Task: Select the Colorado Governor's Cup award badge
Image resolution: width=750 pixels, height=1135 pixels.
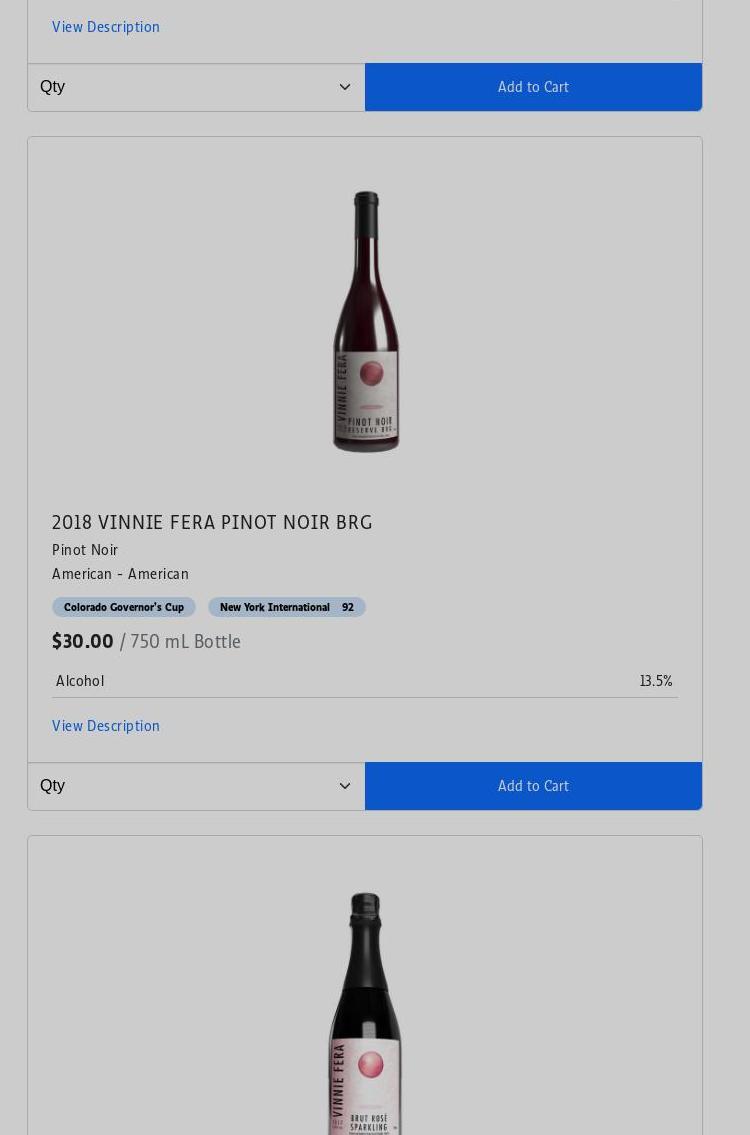Action: click(124, 607)
